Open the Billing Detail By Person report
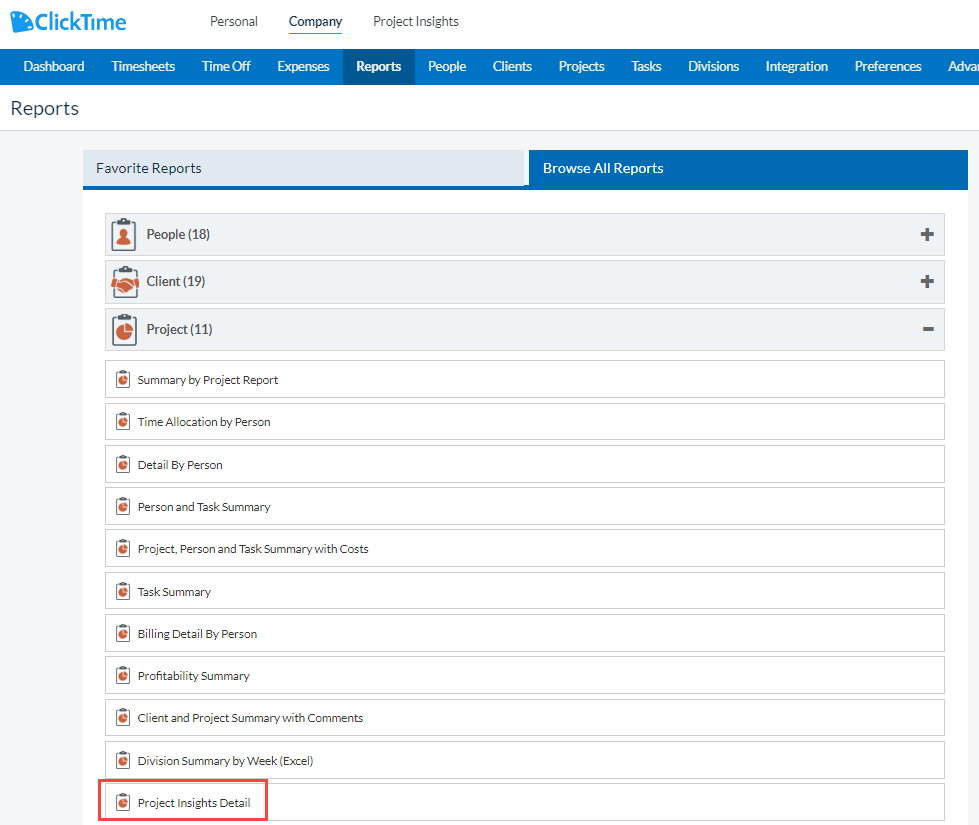979x825 pixels. [x=197, y=633]
